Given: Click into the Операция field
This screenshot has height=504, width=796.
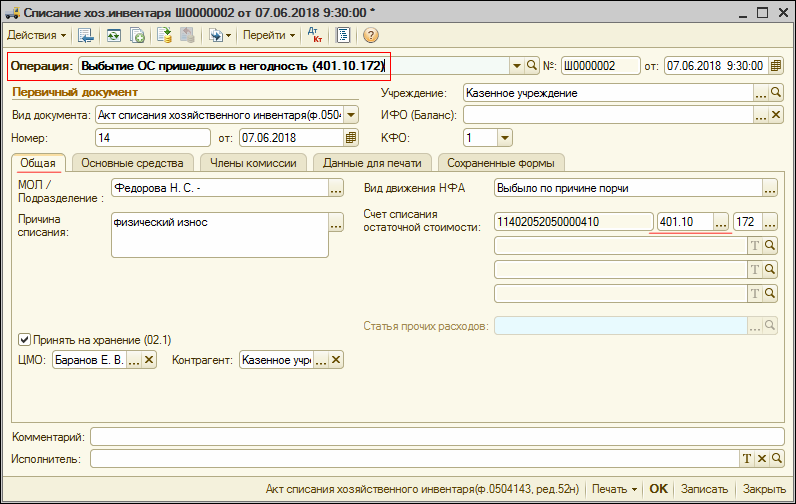Looking at the screenshot, I should 294,66.
